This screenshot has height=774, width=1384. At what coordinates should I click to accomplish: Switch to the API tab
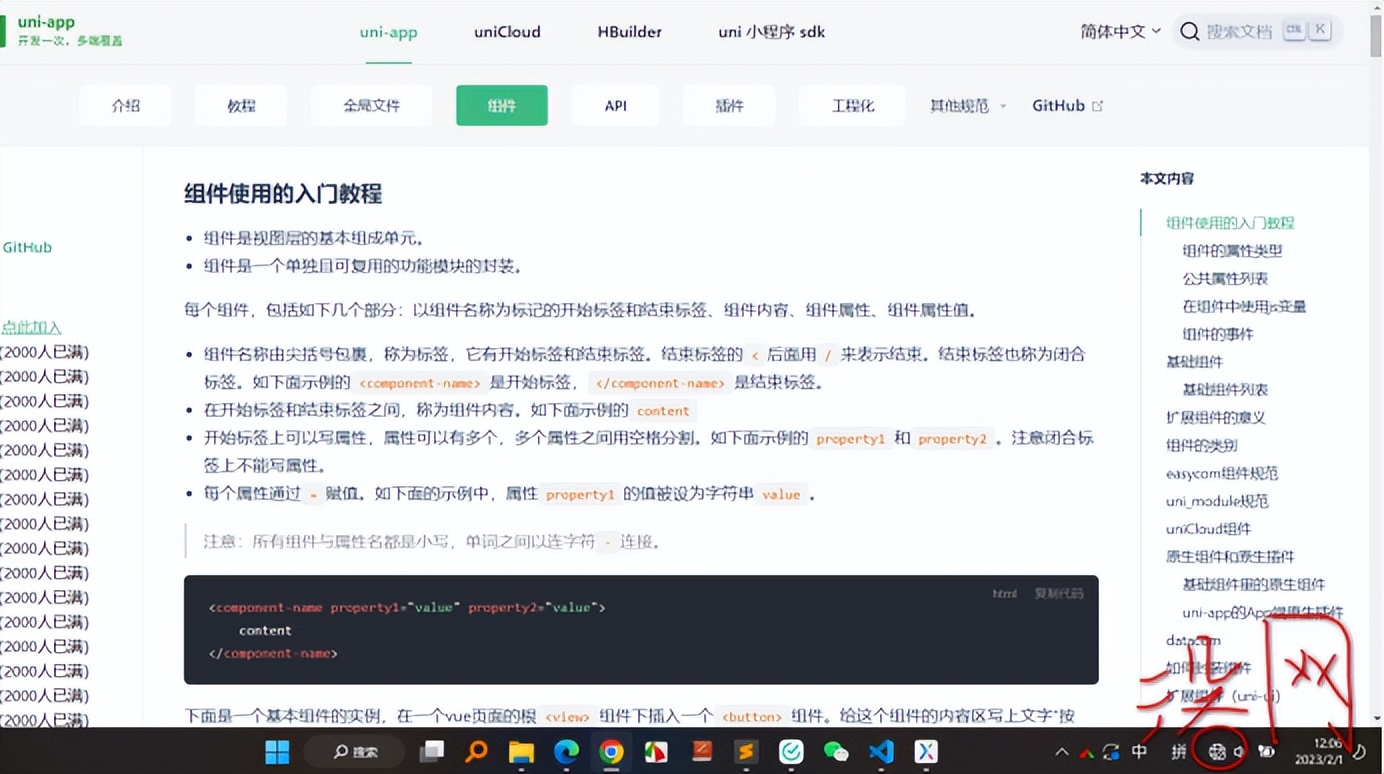615,104
